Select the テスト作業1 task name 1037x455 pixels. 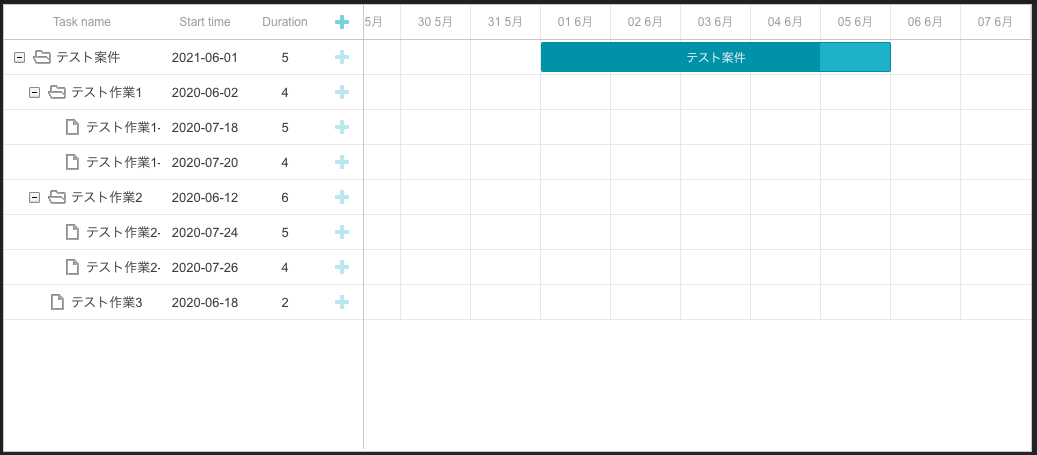point(106,93)
